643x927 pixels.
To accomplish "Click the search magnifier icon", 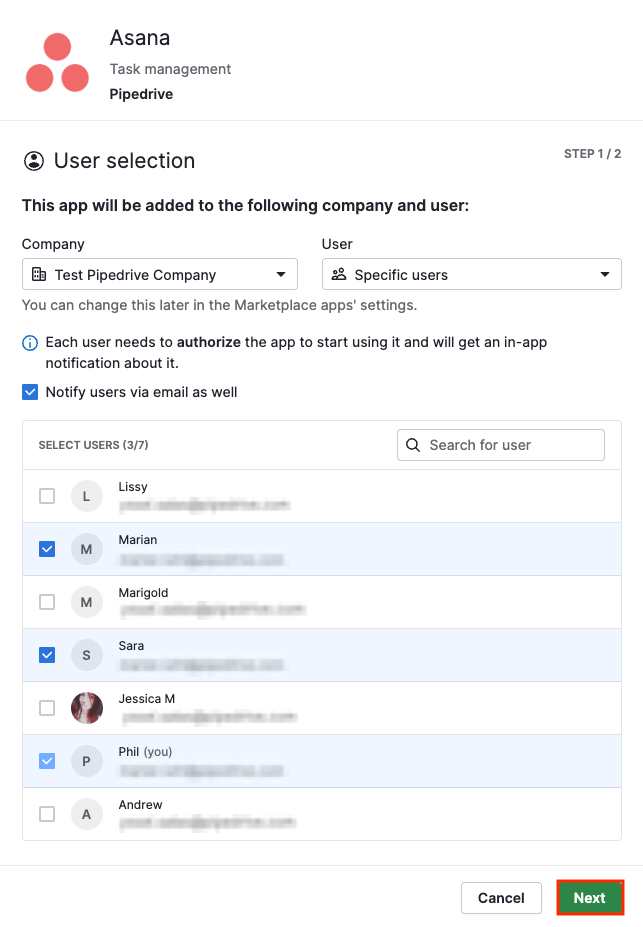I will (x=413, y=444).
